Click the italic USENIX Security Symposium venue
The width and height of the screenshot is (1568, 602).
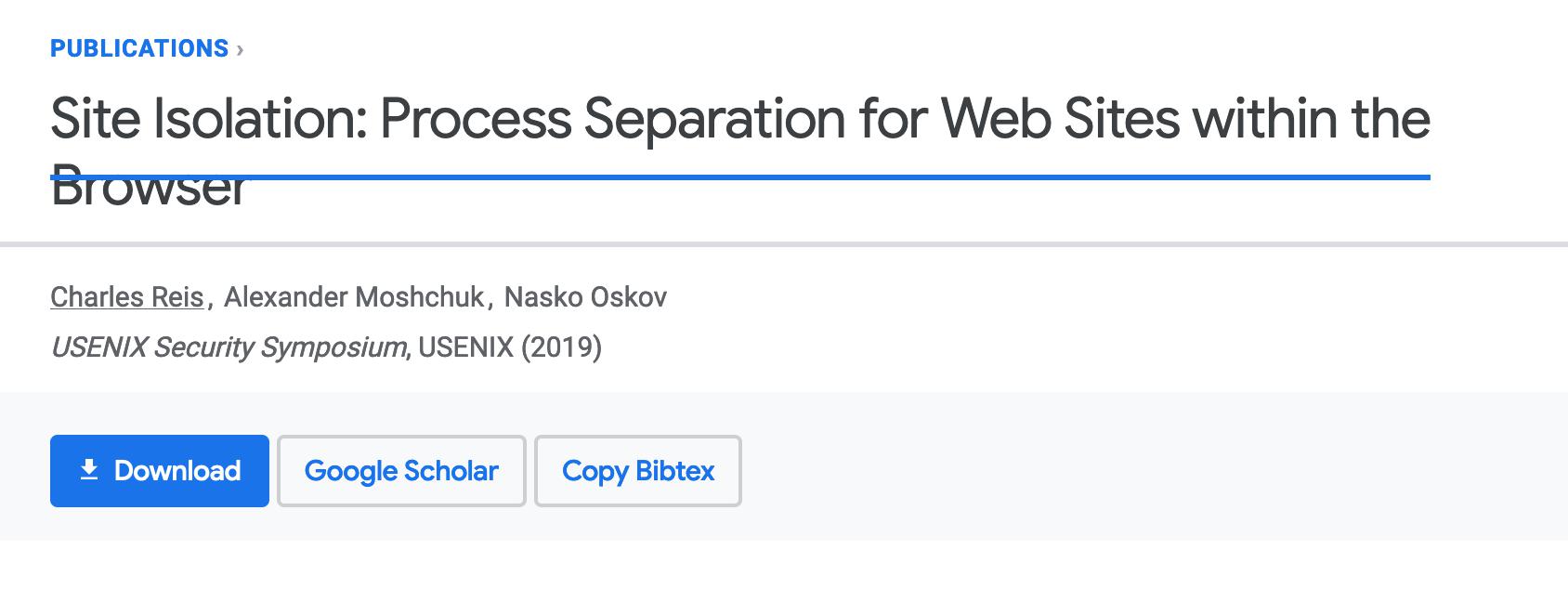click(229, 347)
